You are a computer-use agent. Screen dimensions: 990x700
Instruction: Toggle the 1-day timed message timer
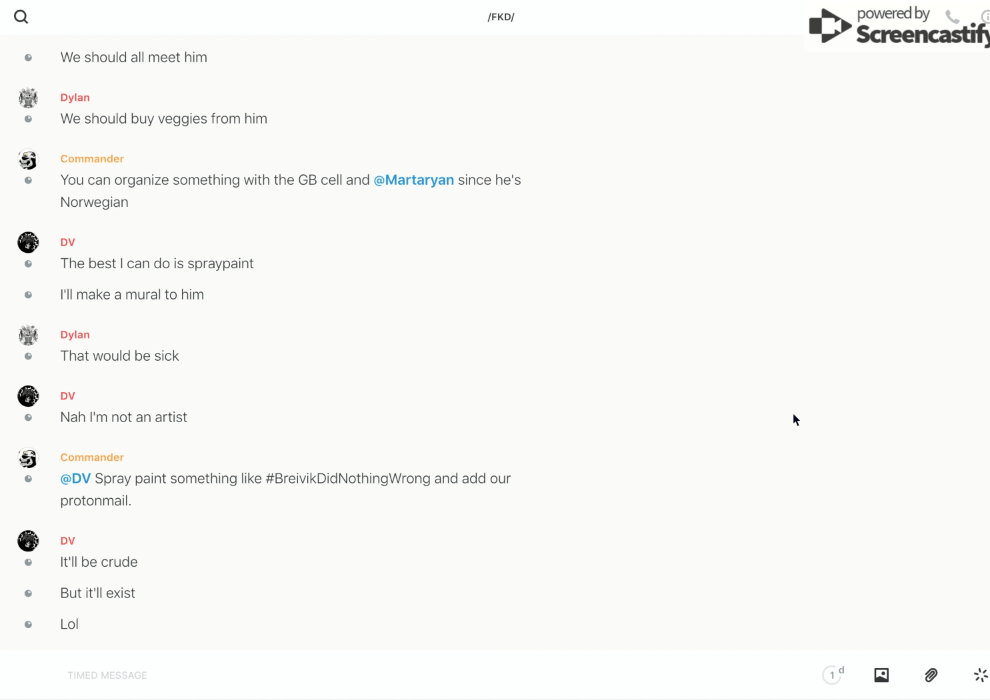pyautogui.click(x=833, y=675)
